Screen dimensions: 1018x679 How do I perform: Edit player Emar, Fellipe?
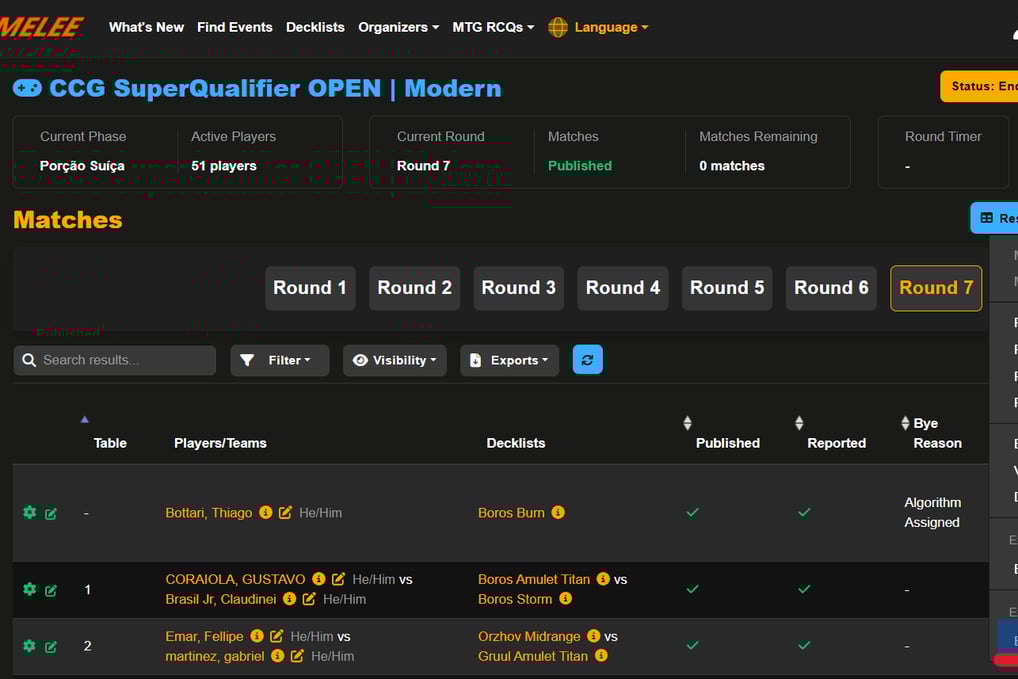277,636
